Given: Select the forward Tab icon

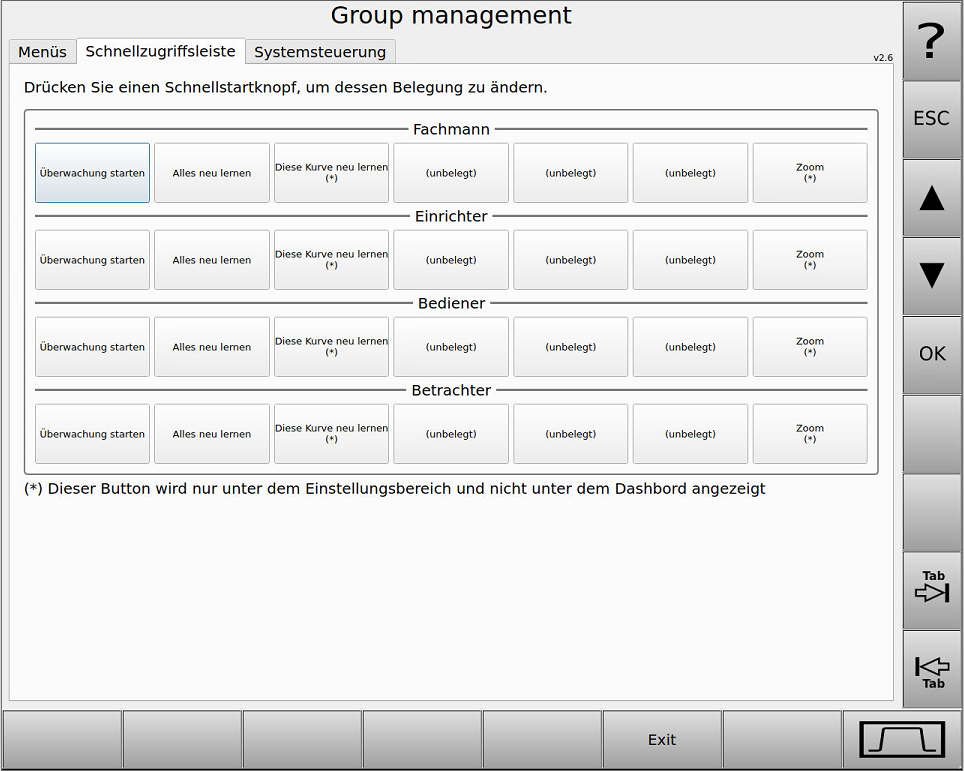Looking at the screenshot, I should [931, 590].
